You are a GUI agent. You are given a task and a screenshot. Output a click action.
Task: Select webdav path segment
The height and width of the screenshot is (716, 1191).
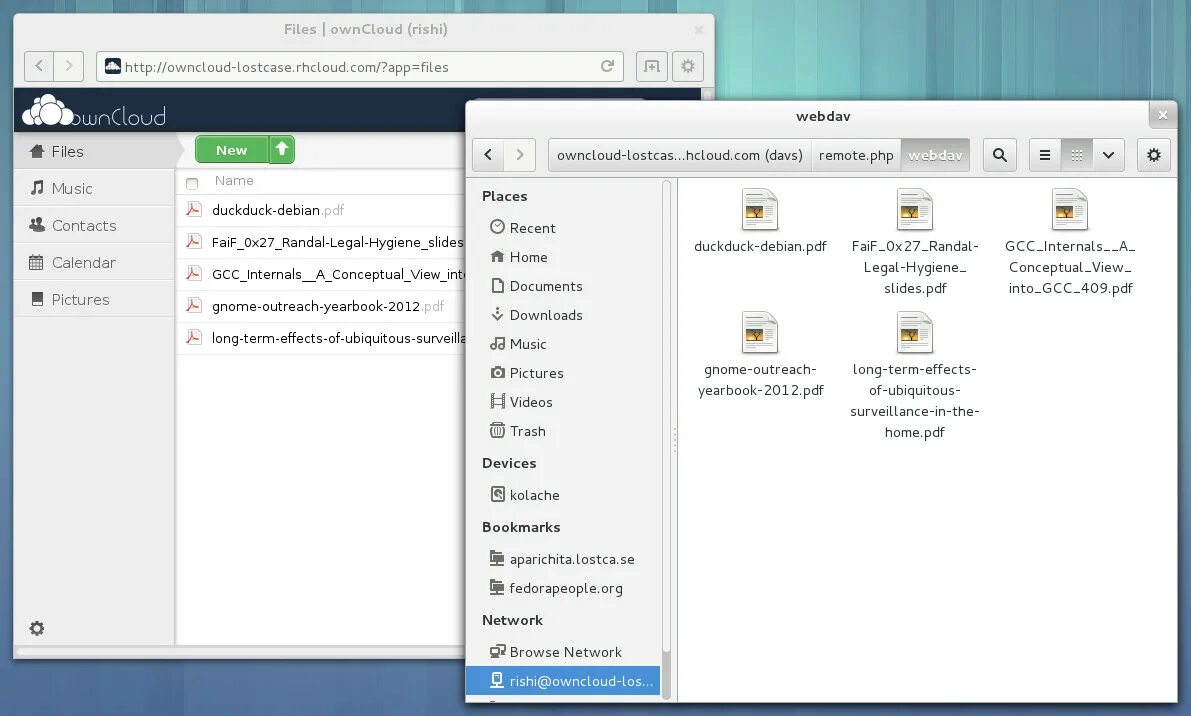pyautogui.click(x=935, y=155)
